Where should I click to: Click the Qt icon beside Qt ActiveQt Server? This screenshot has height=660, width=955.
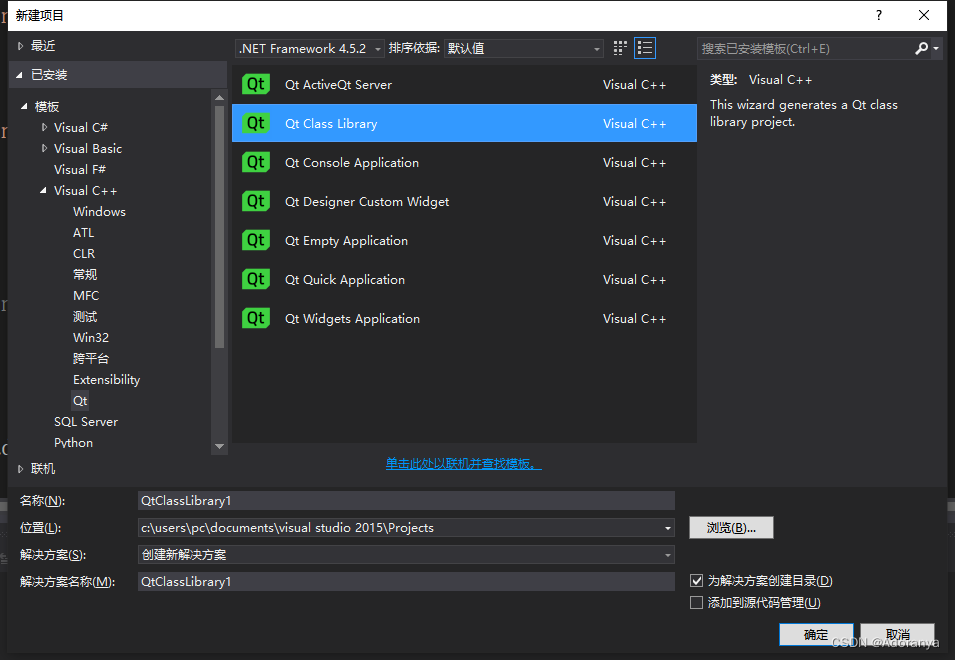click(x=256, y=84)
